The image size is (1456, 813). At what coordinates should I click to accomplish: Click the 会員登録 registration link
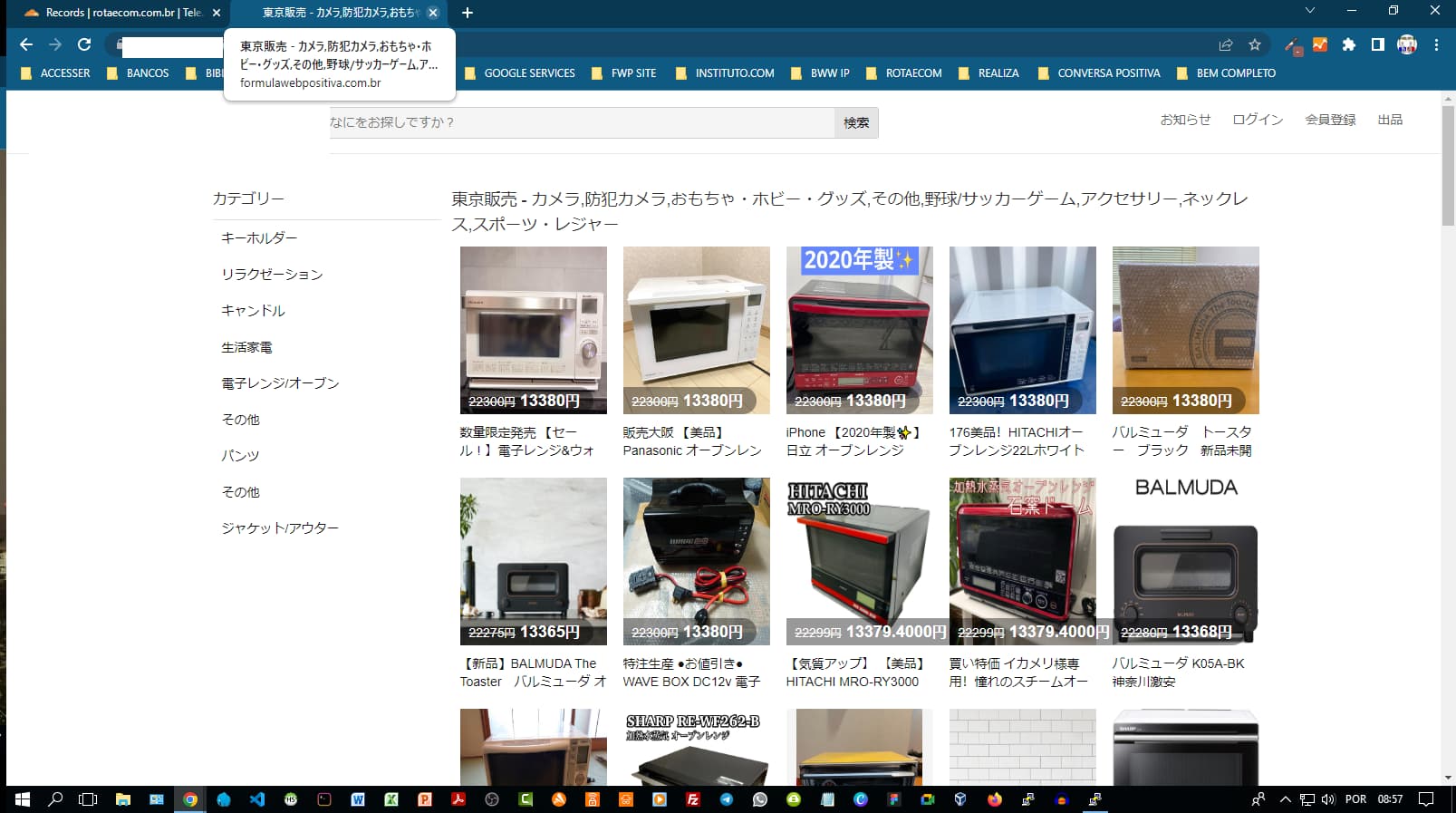click(x=1330, y=120)
